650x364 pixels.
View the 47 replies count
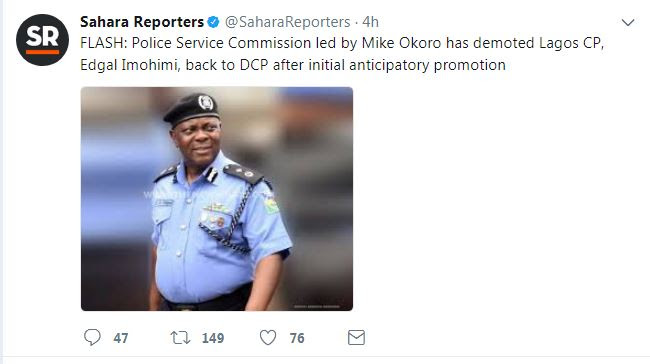coord(121,338)
